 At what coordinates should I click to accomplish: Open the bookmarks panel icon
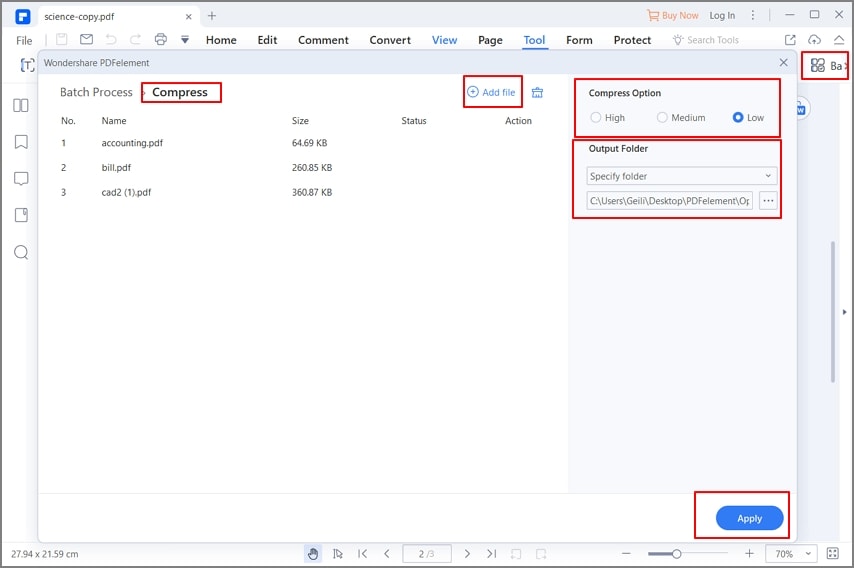(21, 142)
